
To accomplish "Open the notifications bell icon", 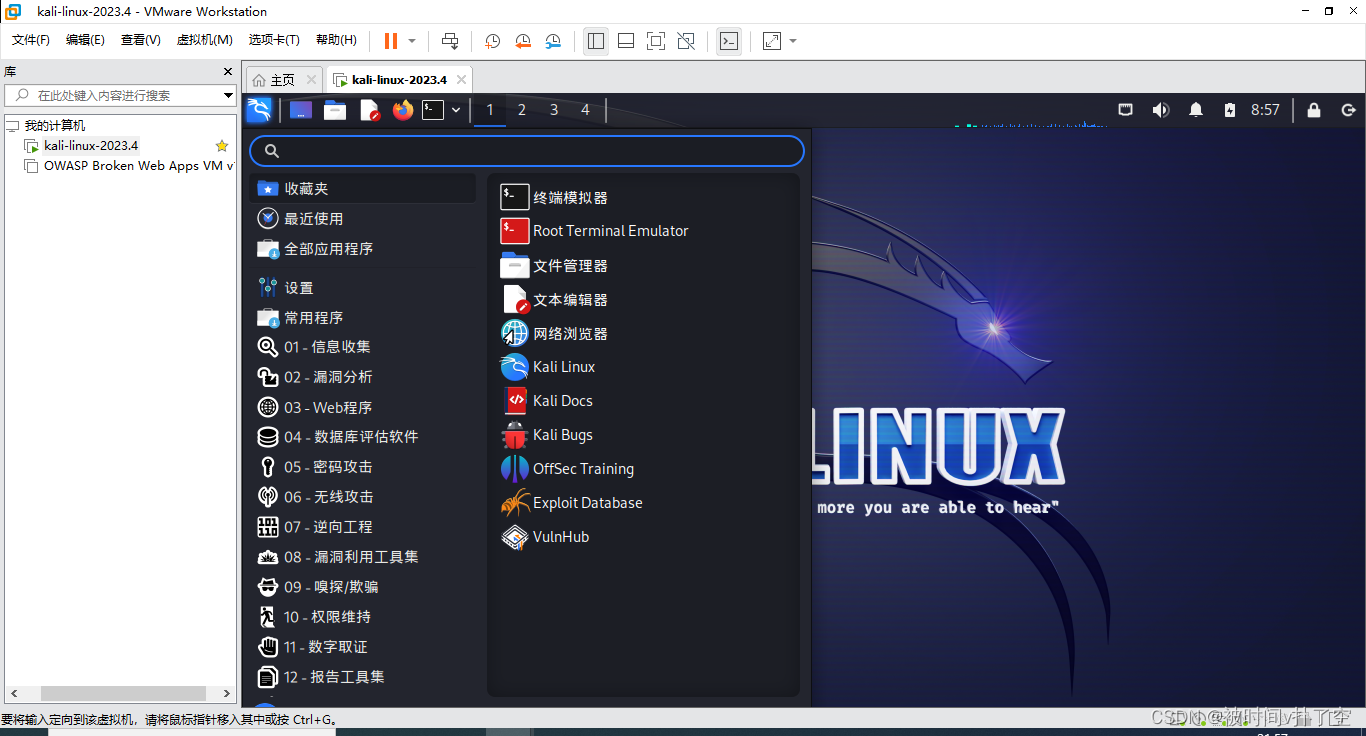I will tap(1196, 110).
